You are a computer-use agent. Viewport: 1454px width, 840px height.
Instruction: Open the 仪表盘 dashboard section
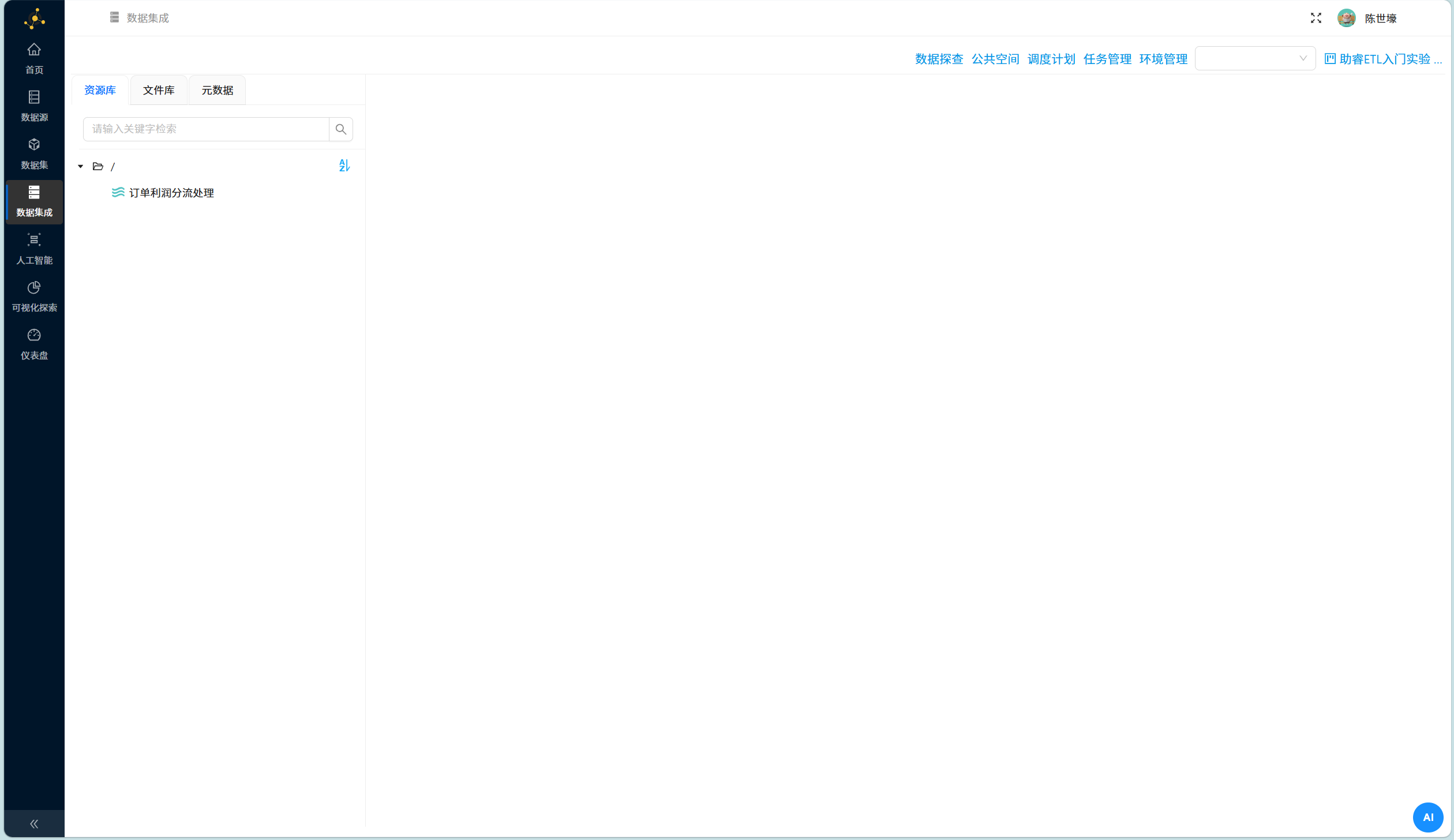coord(34,344)
